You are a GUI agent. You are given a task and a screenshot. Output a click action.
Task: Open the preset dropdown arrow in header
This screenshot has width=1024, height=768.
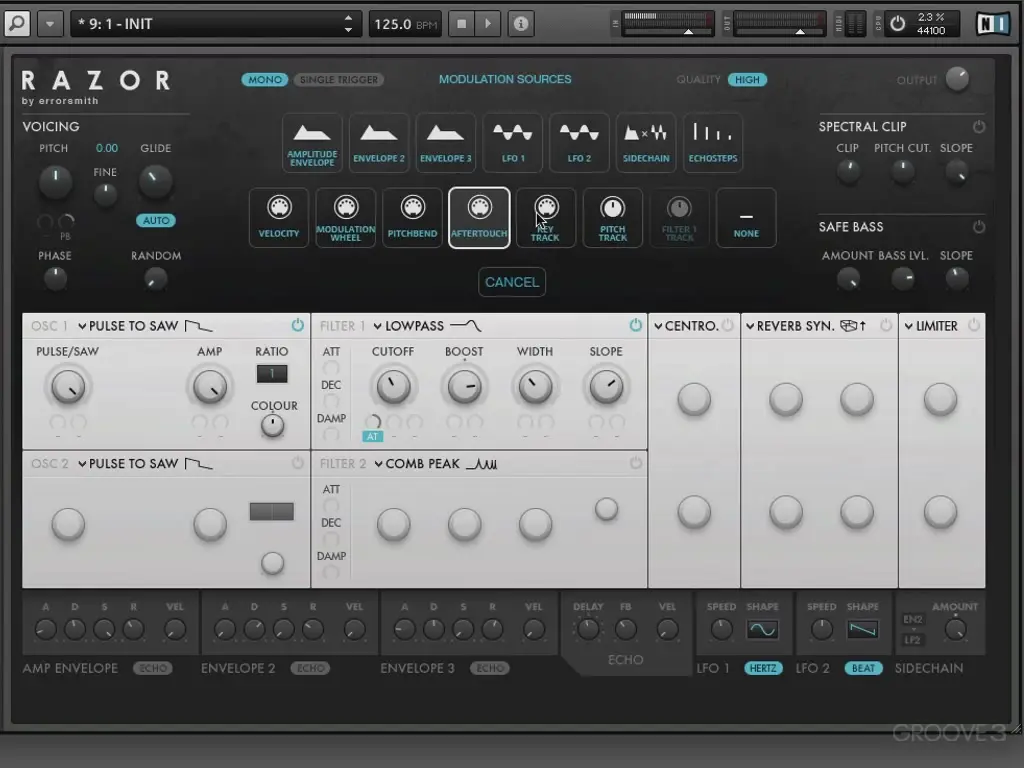click(50, 24)
